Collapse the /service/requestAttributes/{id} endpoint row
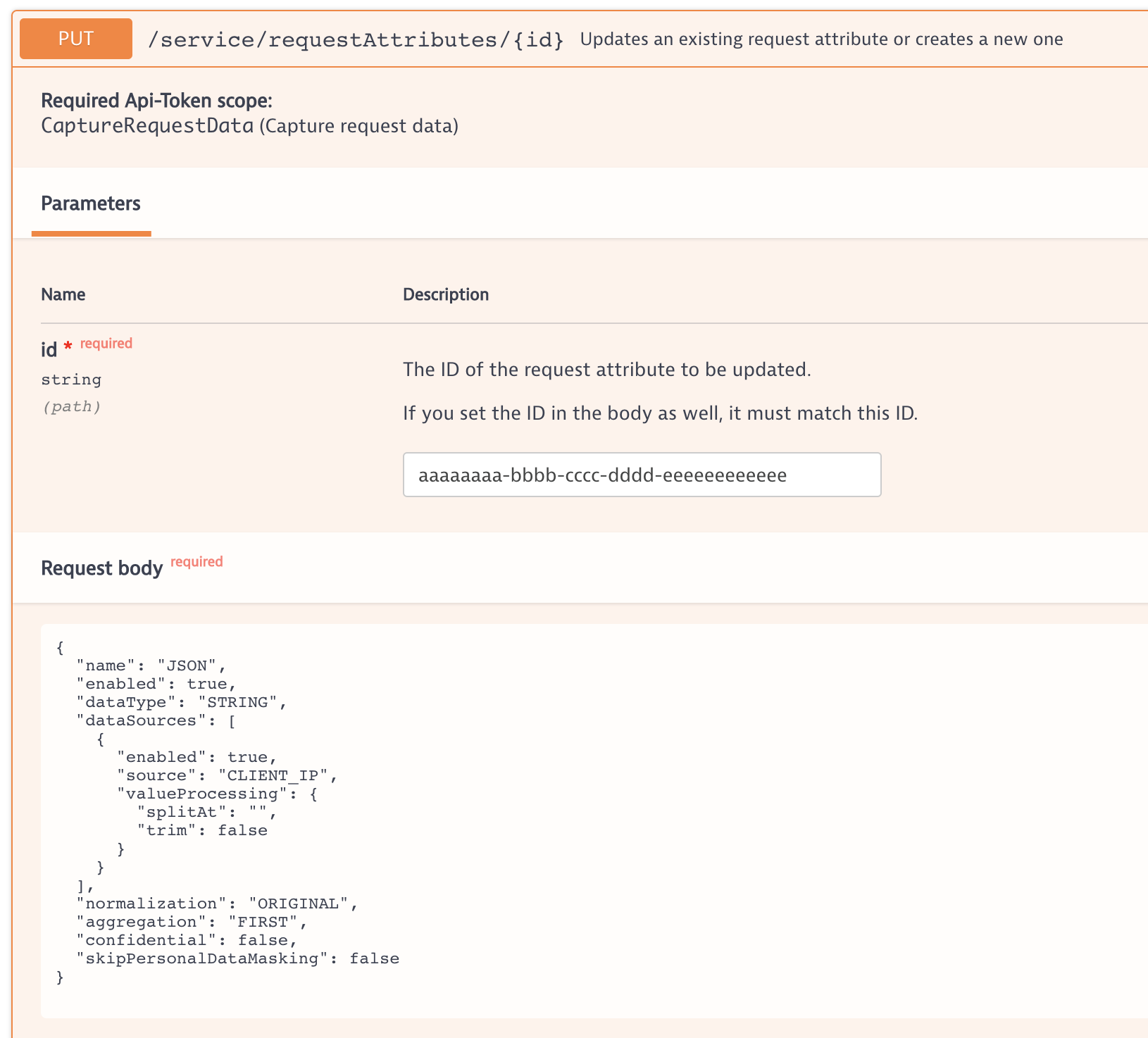This screenshot has height=1038, width=1148. coord(356,39)
